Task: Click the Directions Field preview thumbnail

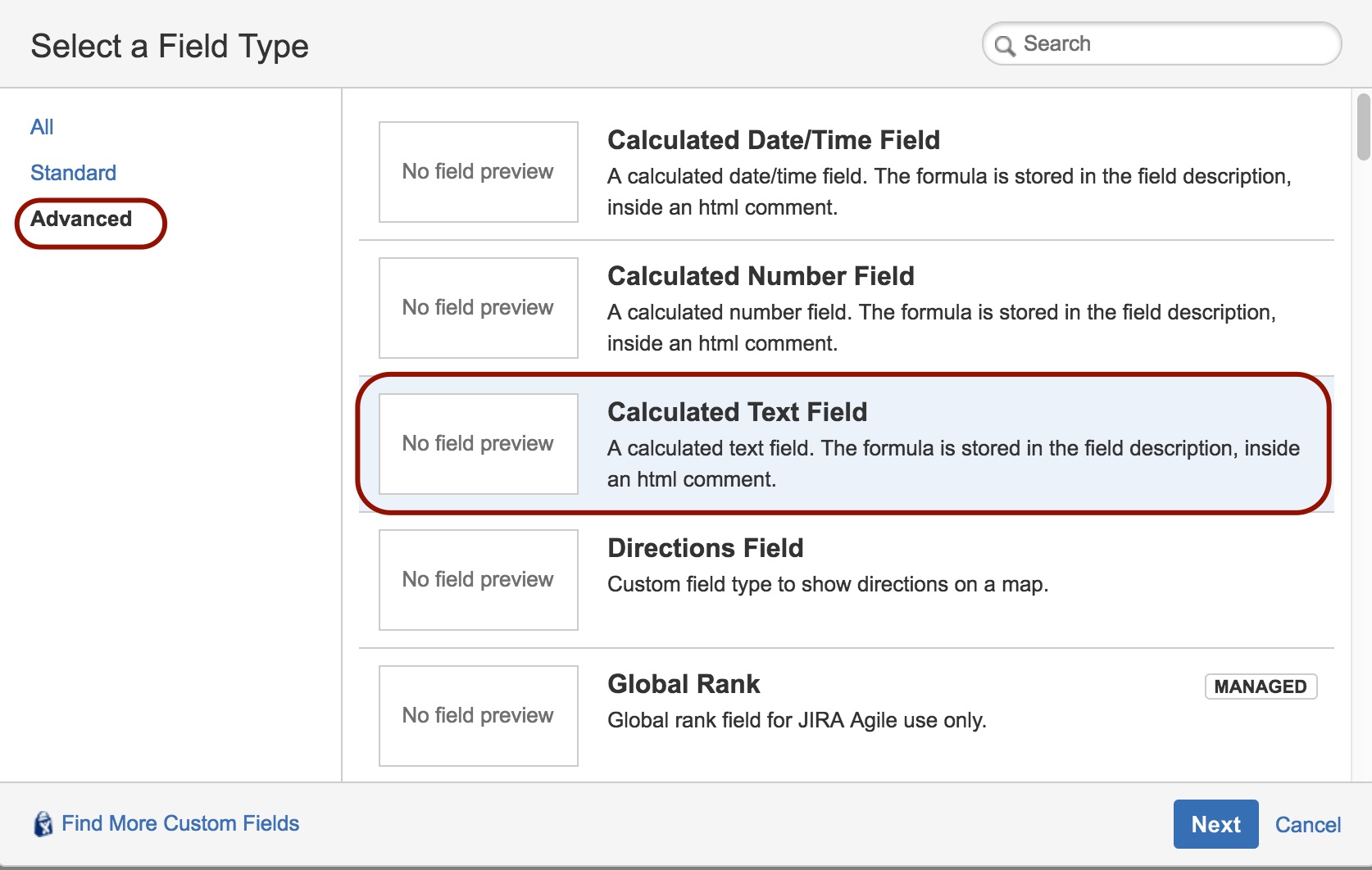Action: (x=478, y=580)
